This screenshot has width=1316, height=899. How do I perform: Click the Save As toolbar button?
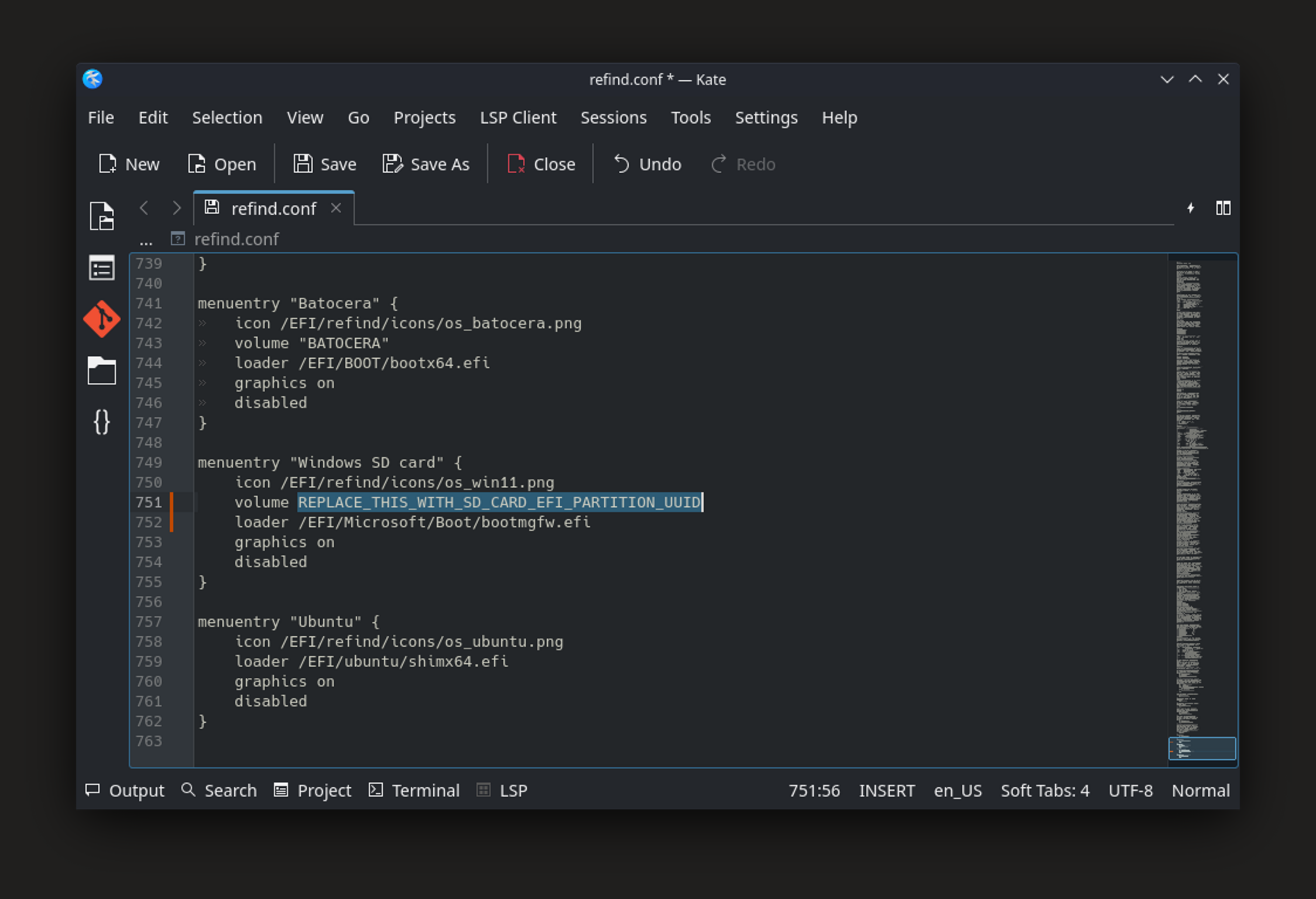(426, 164)
